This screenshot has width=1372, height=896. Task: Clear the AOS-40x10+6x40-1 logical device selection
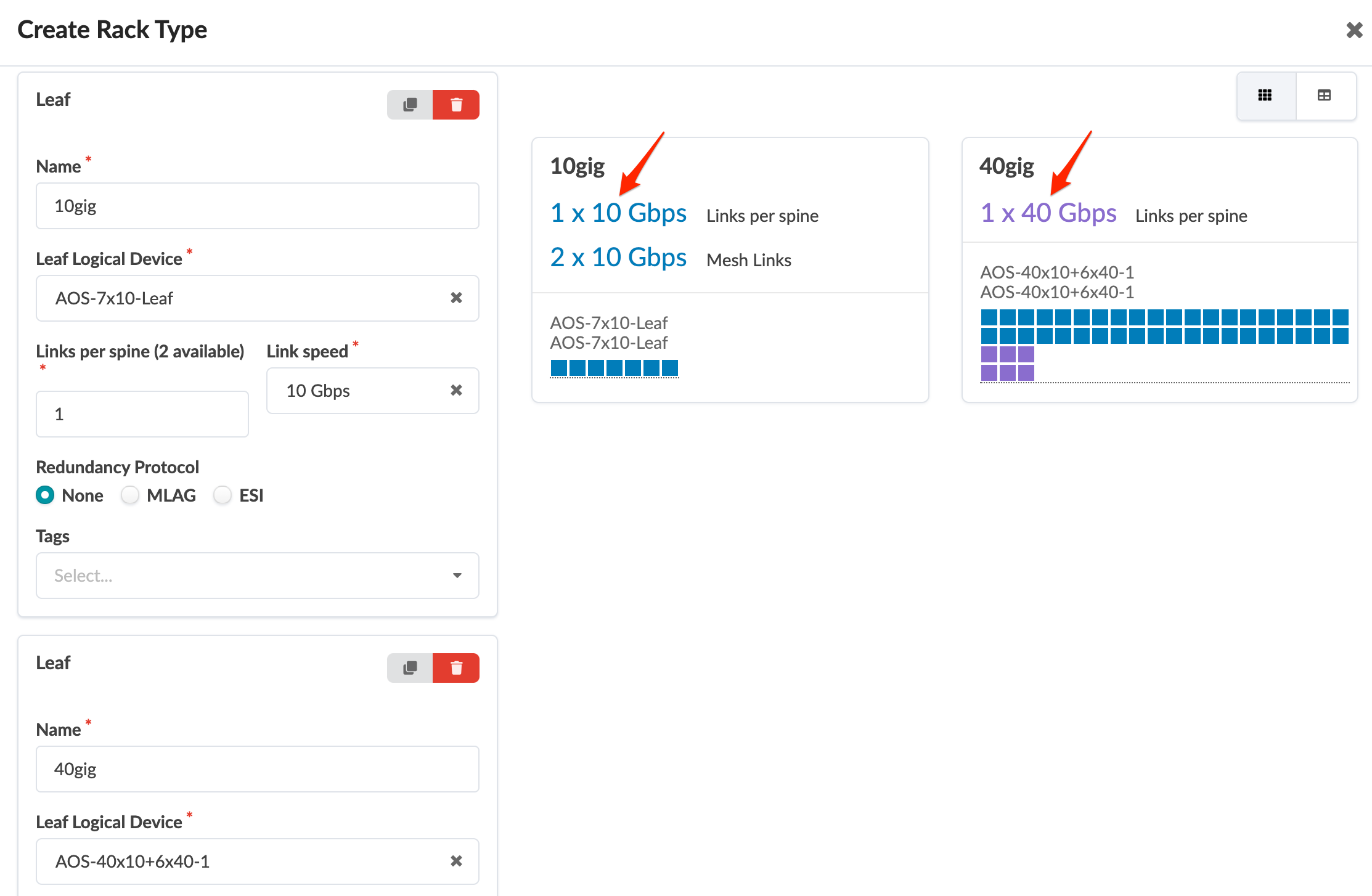pos(456,861)
